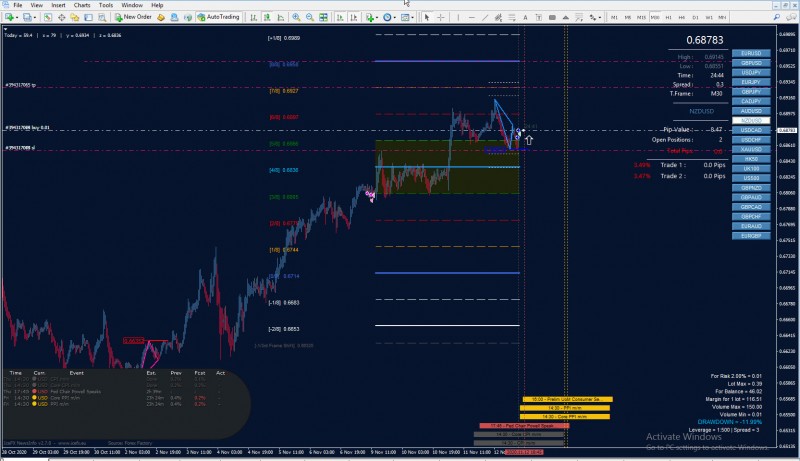The height and width of the screenshot is (461, 800).
Task: Select the arrow Cursor tool
Action: [x=427, y=17]
